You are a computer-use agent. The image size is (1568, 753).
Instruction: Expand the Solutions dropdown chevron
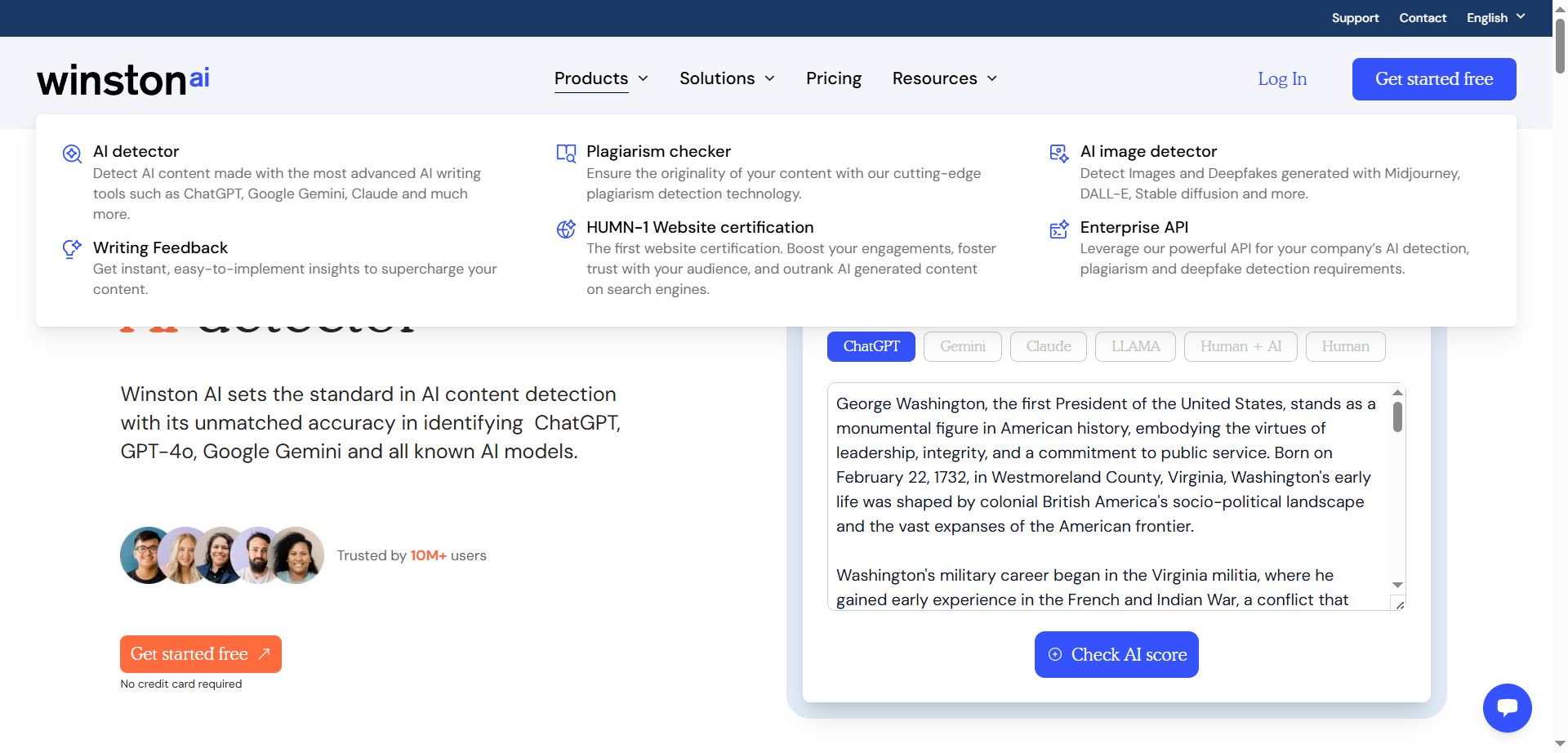(x=769, y=78)
